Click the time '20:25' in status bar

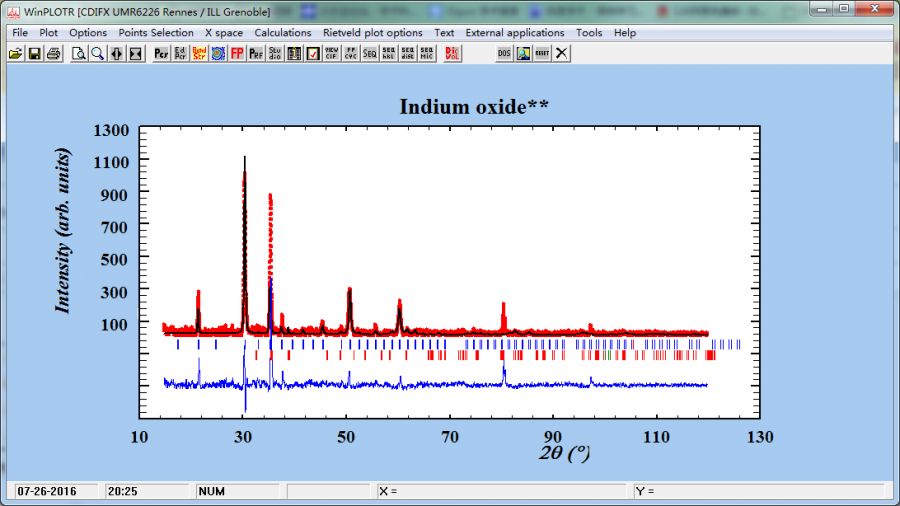pos(123,492)
